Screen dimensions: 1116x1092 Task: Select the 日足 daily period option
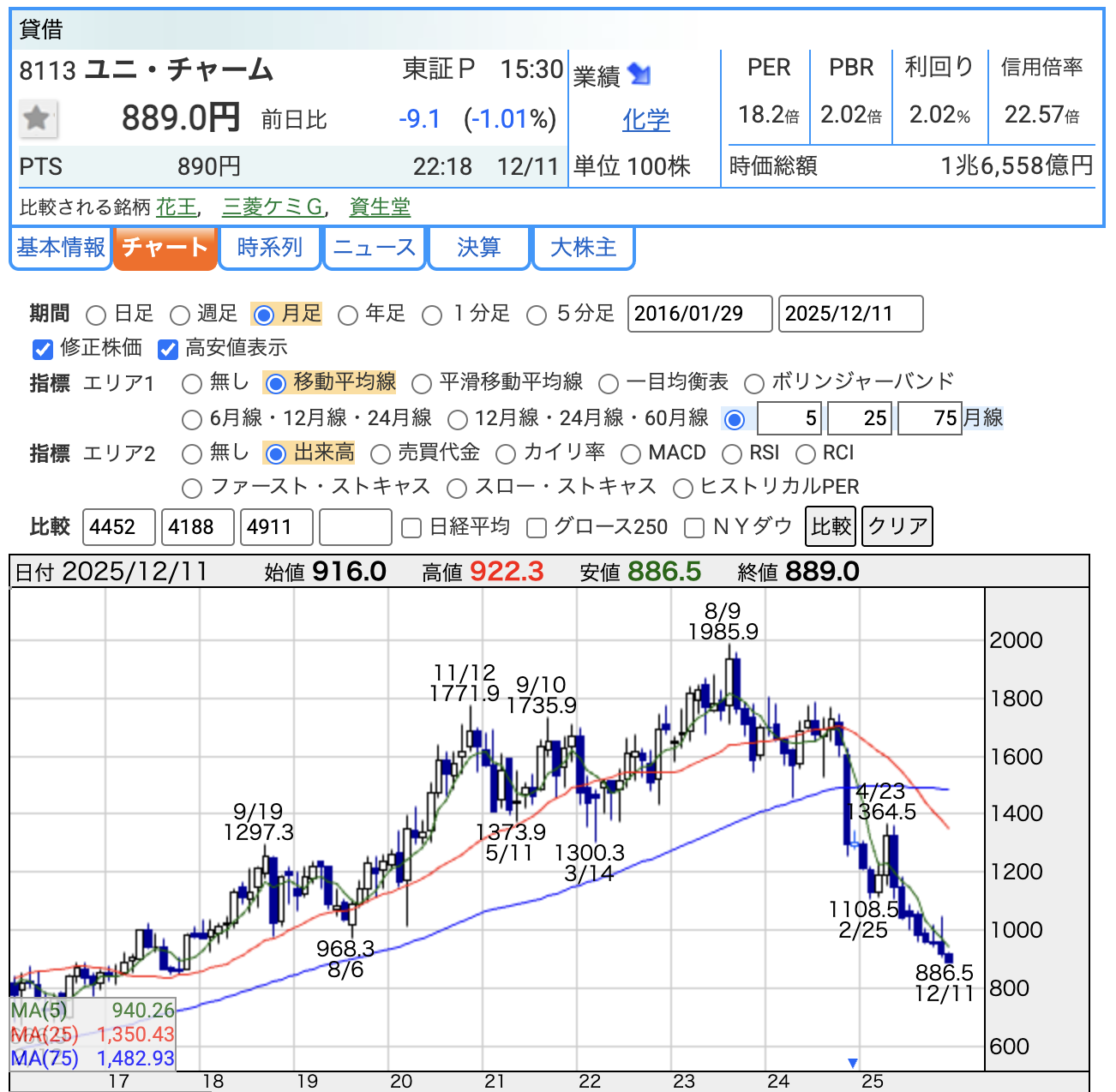click(x=97, y=315)
